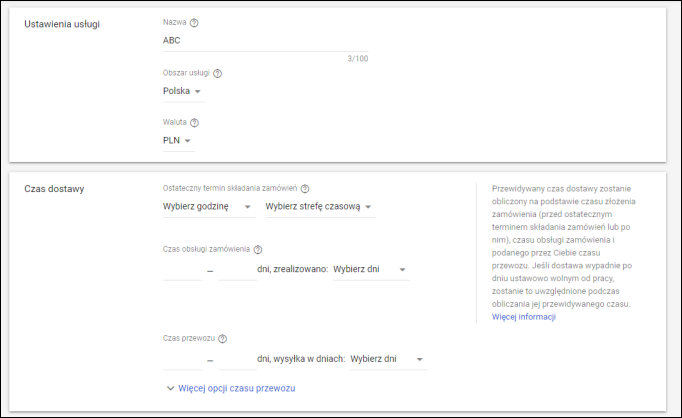The height and width of the screenshot is (418, 682).
Task: Click maximum order handling days field
Action: click(237, 269)
